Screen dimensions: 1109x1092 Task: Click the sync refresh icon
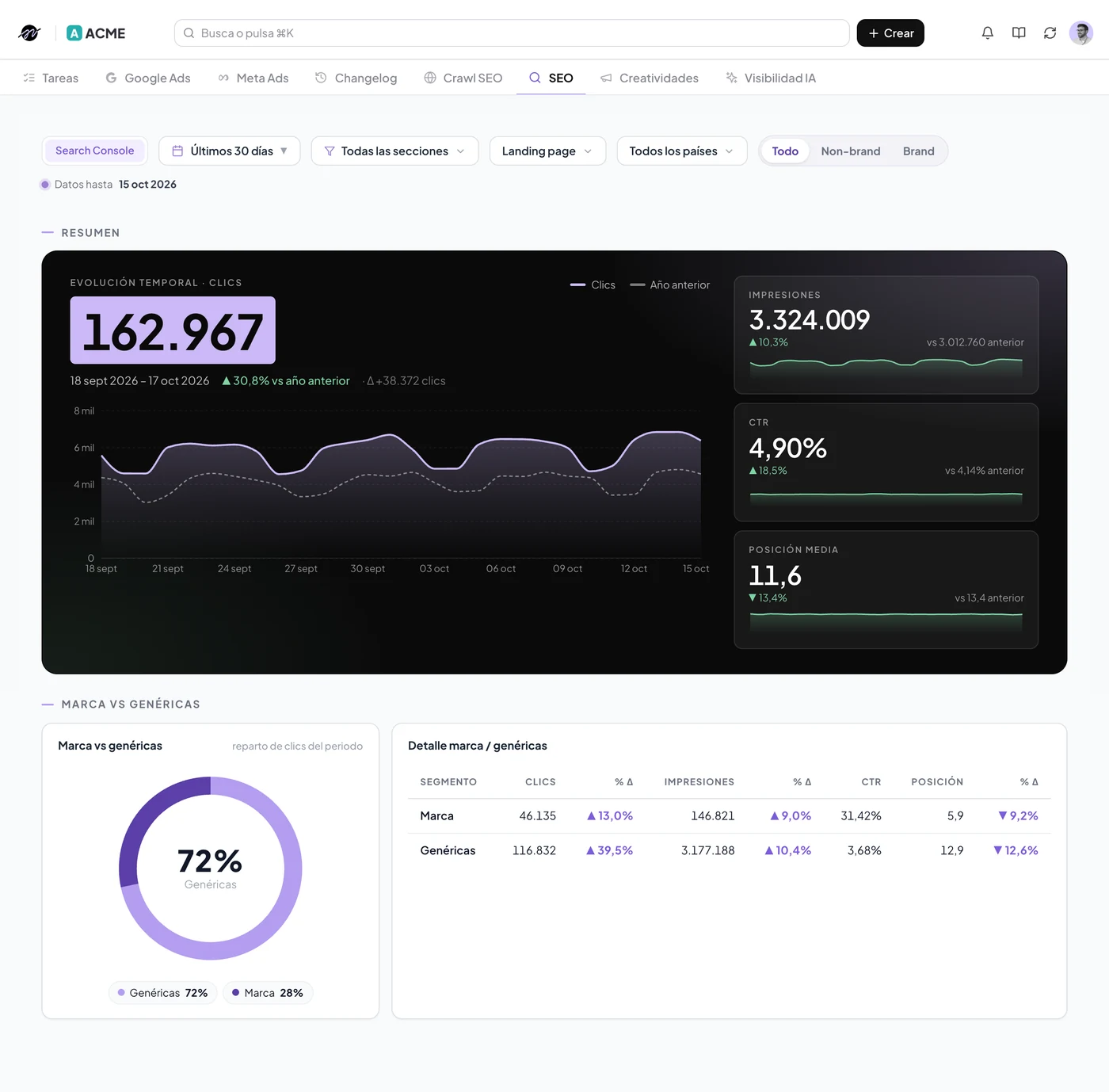click(1050, 32)
